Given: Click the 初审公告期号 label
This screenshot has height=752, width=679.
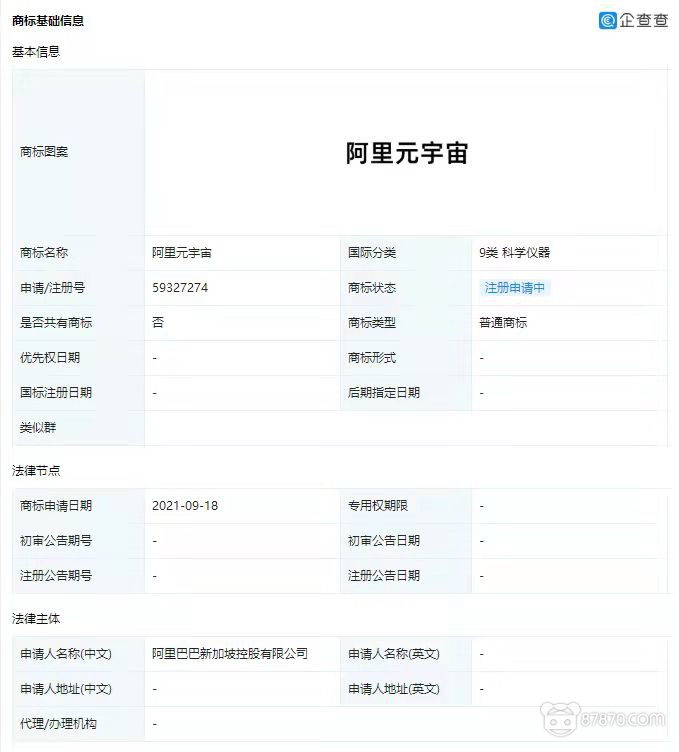Looking at the screenshot, I should (56, 540).
